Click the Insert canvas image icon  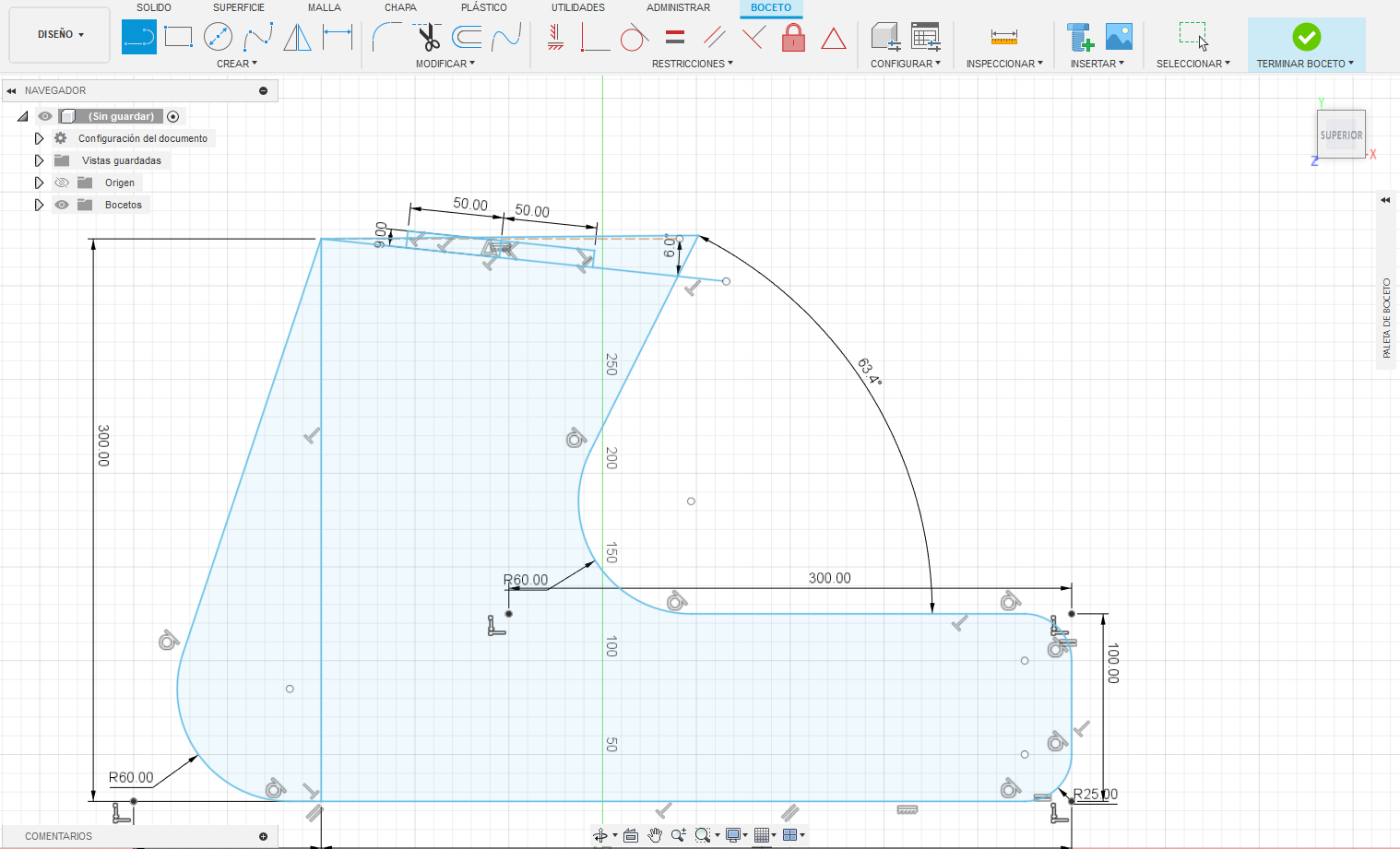[1119, 37]
